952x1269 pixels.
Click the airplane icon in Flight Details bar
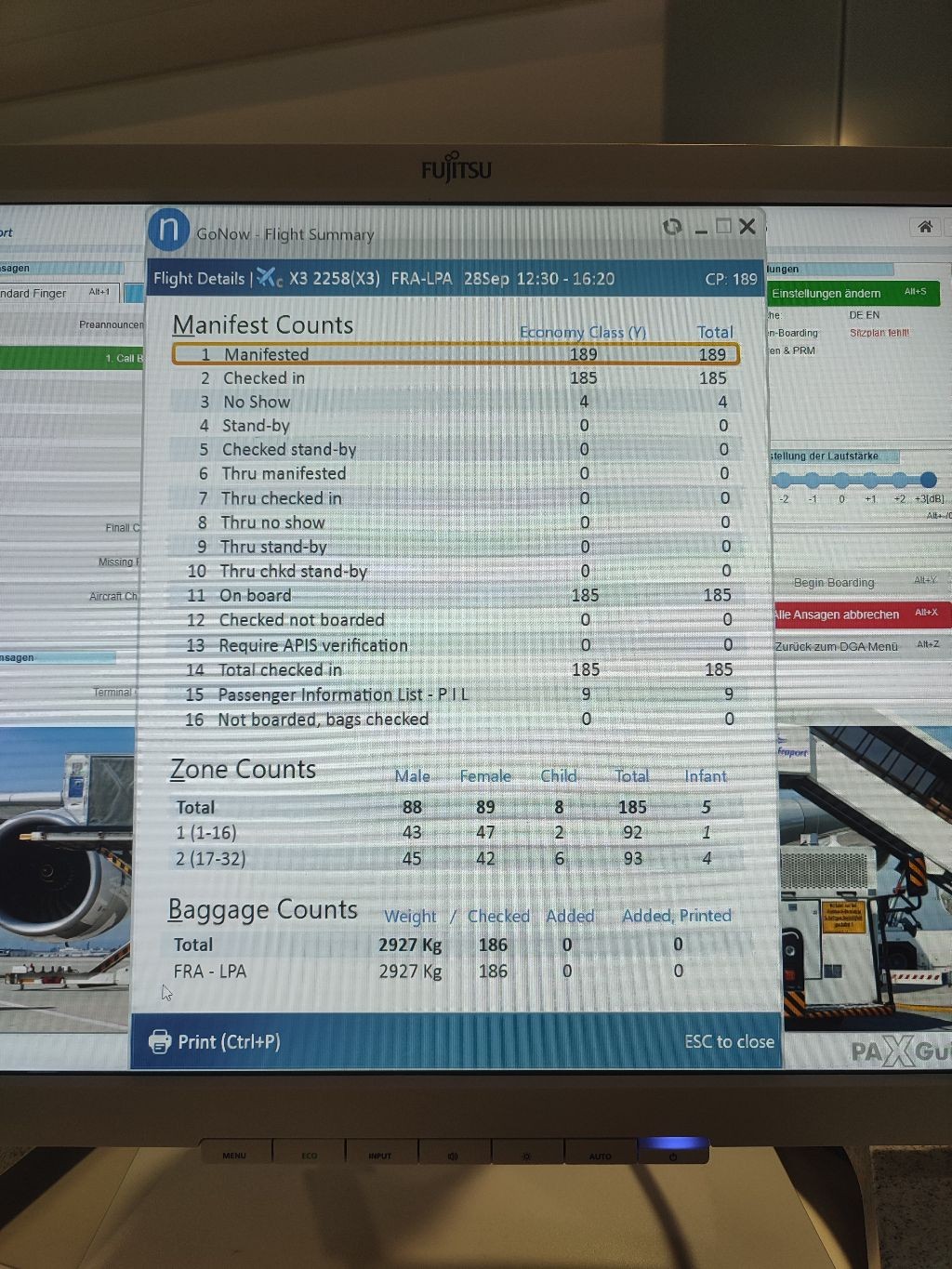(269, 278)
